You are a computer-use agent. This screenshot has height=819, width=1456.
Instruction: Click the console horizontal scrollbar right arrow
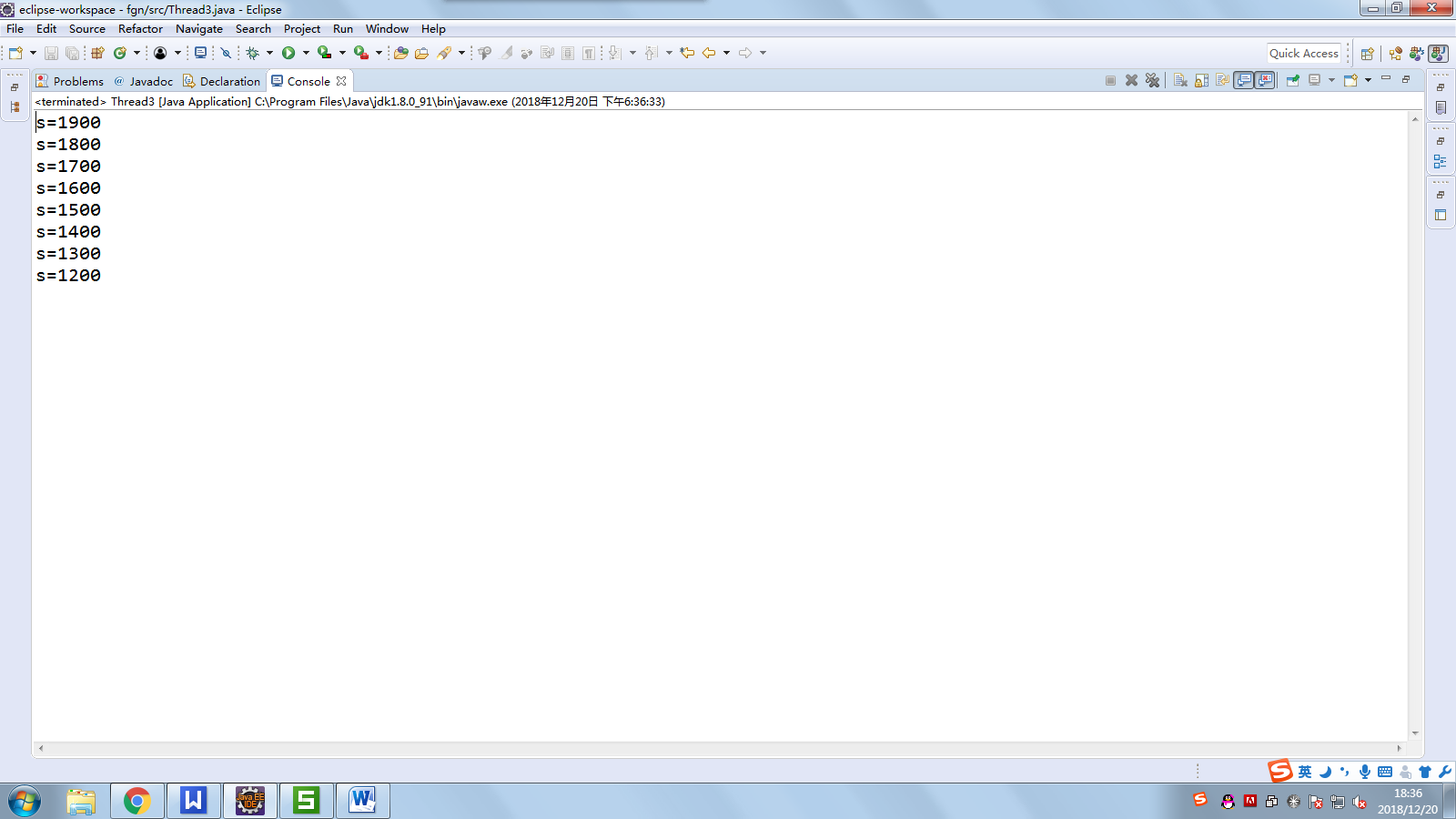click(1400, 748)
